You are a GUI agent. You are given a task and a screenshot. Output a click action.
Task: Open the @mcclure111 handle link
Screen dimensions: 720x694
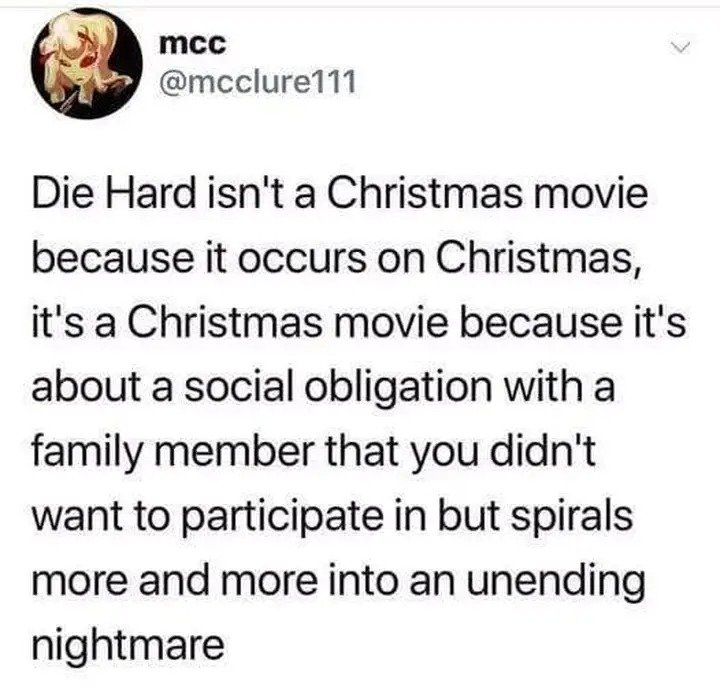pyautogui.click(x=257, y=83)
